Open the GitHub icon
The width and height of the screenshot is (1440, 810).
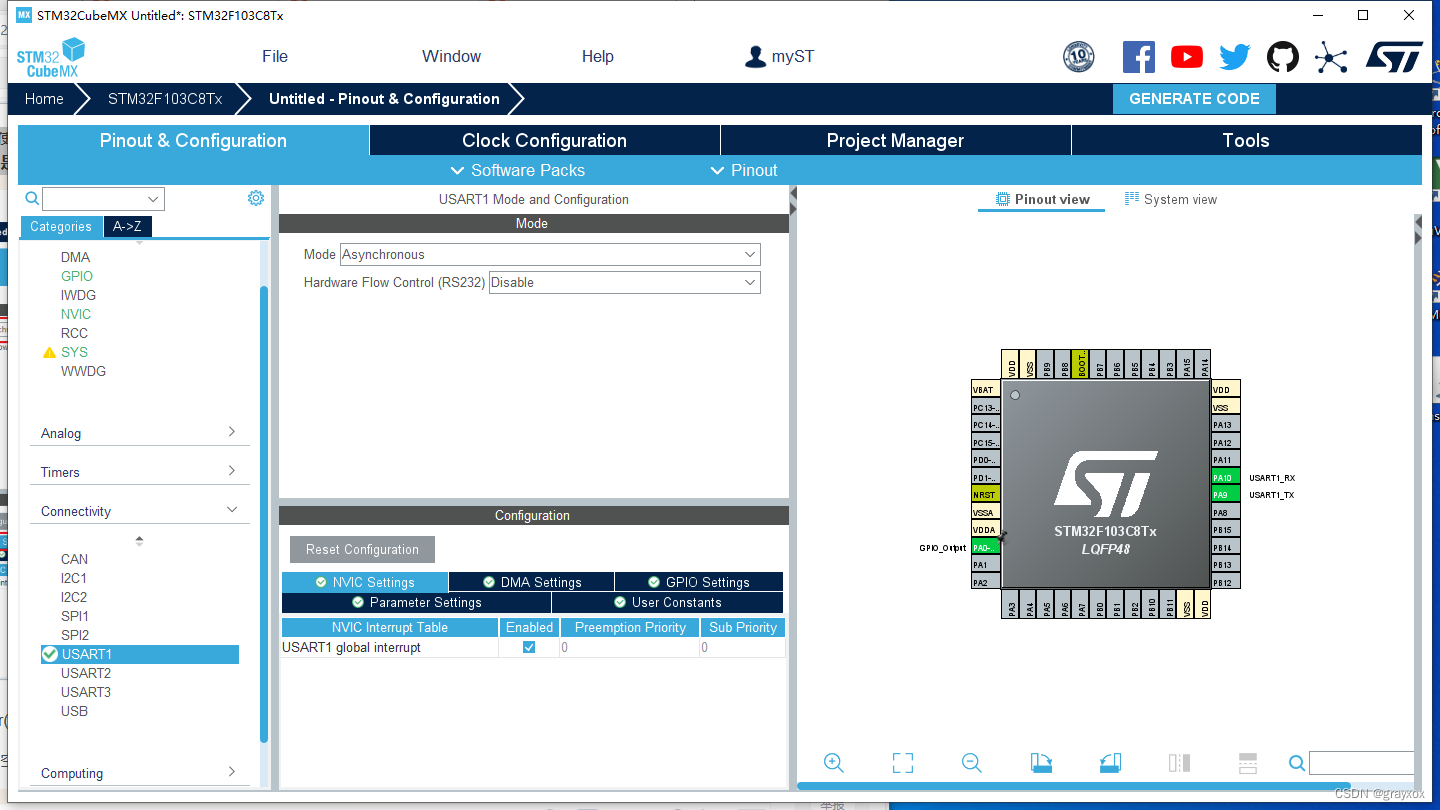coord(1283,57)
